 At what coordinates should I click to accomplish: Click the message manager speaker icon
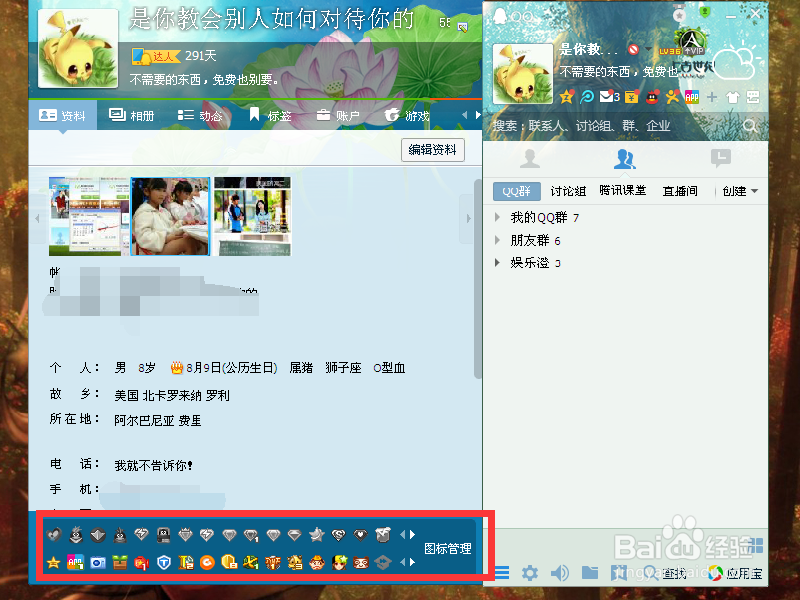(560, 573)
